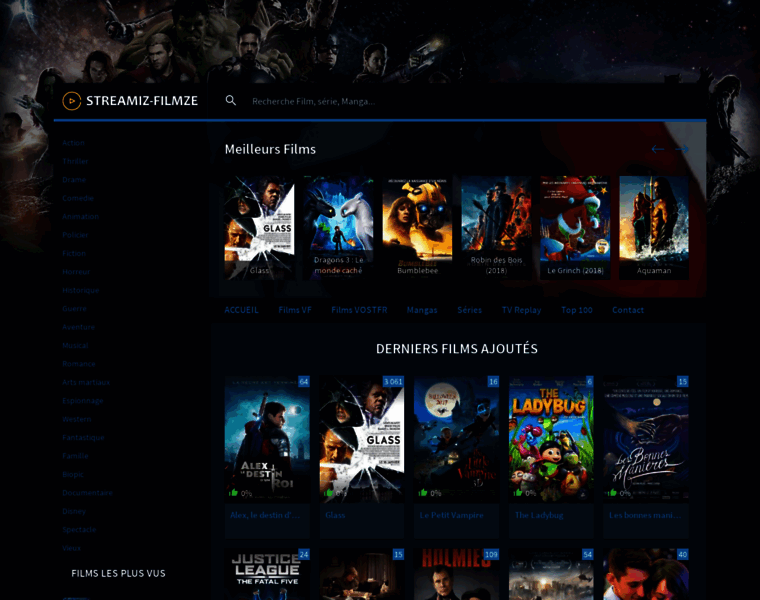760x600 pixels.
Task: Select the Spectacle genre in sidebar
Action: (x=79, y=530)
